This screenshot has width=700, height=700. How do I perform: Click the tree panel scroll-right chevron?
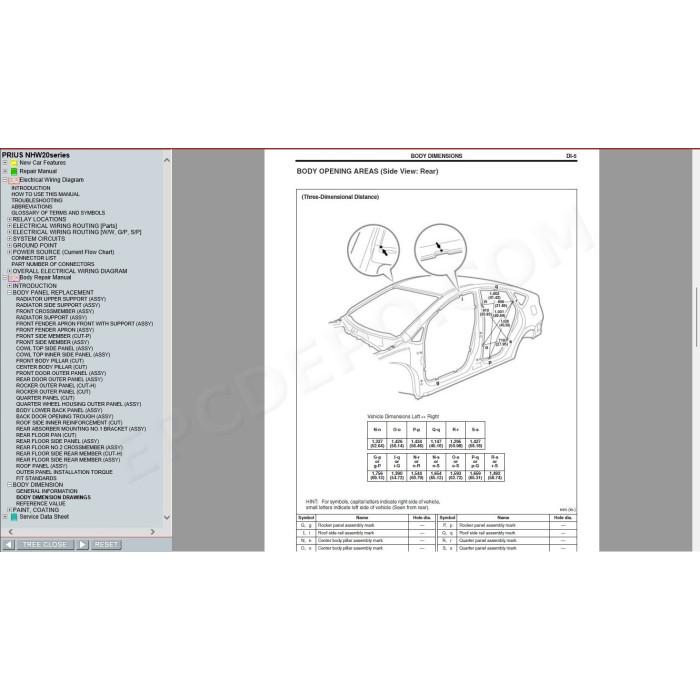click(x=153, y=532)
